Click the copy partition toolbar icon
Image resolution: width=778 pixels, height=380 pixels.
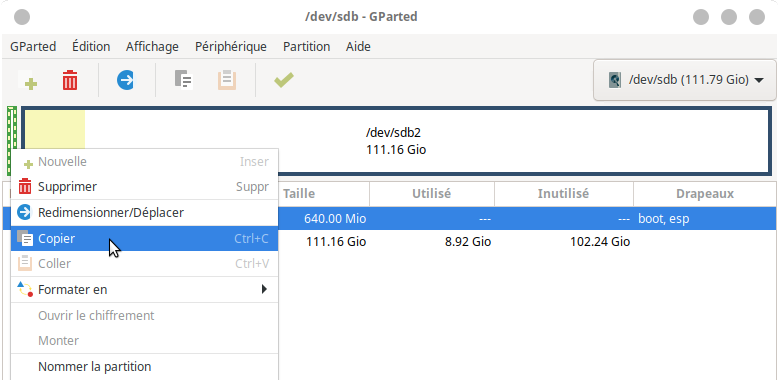click(x=183, y=80)
